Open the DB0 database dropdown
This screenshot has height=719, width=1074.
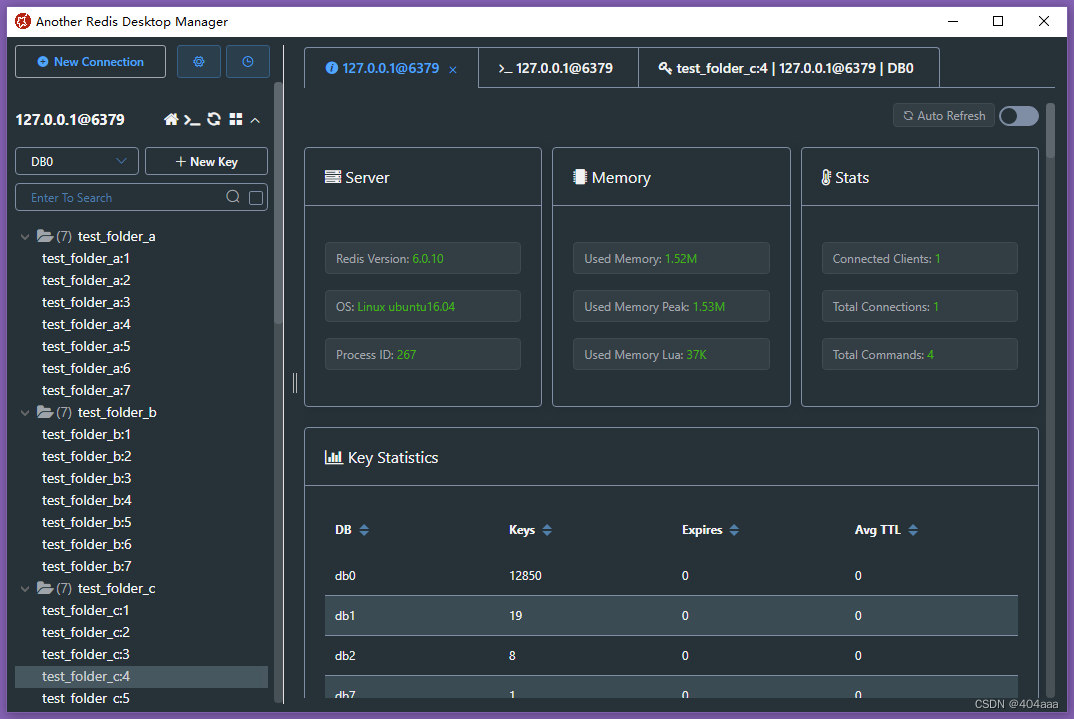[77, 162]
